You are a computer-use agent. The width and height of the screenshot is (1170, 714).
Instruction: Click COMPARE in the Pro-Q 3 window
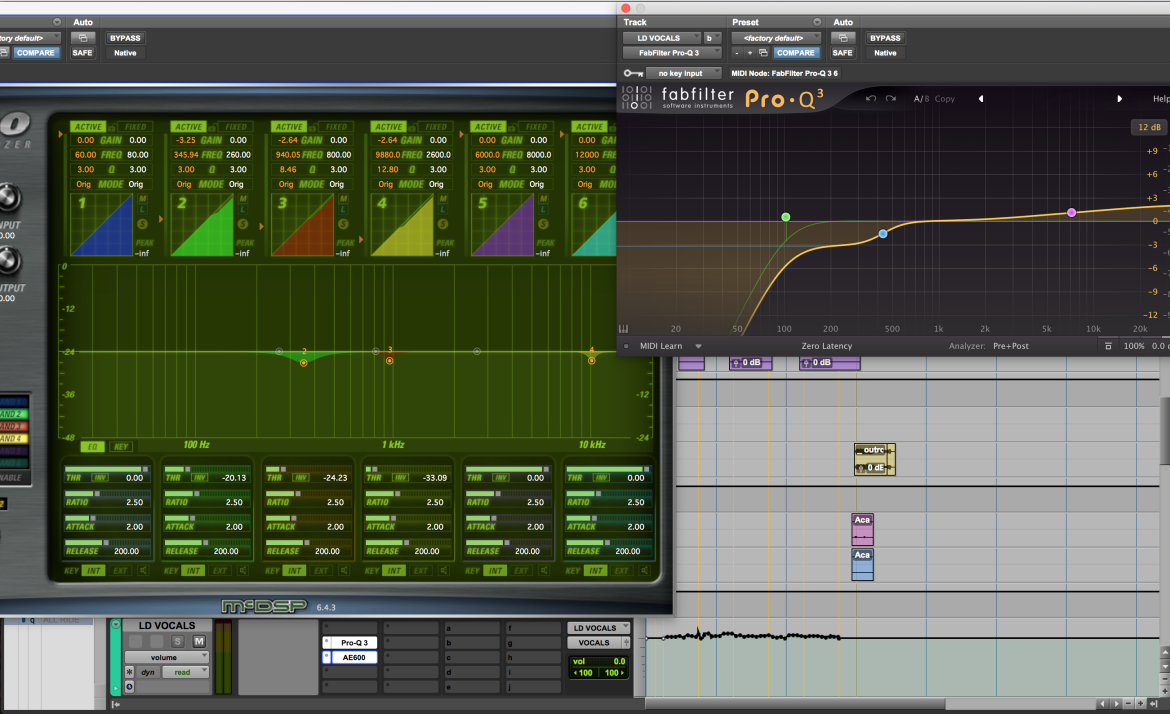click(x=795, y=53)
